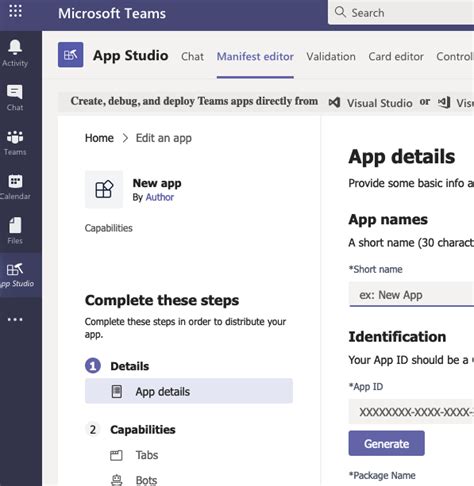Click the Visual Studio Code logo icon
474x486 pixels.
(444, 102)
